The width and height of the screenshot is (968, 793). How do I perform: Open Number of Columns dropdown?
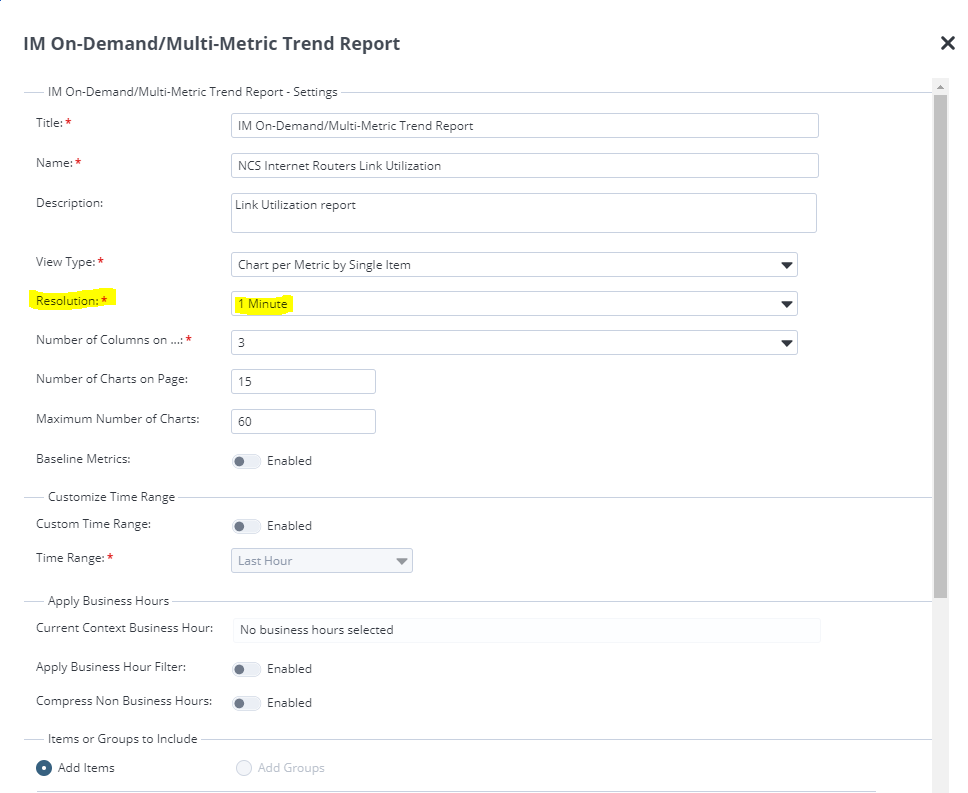click(514, 342)
